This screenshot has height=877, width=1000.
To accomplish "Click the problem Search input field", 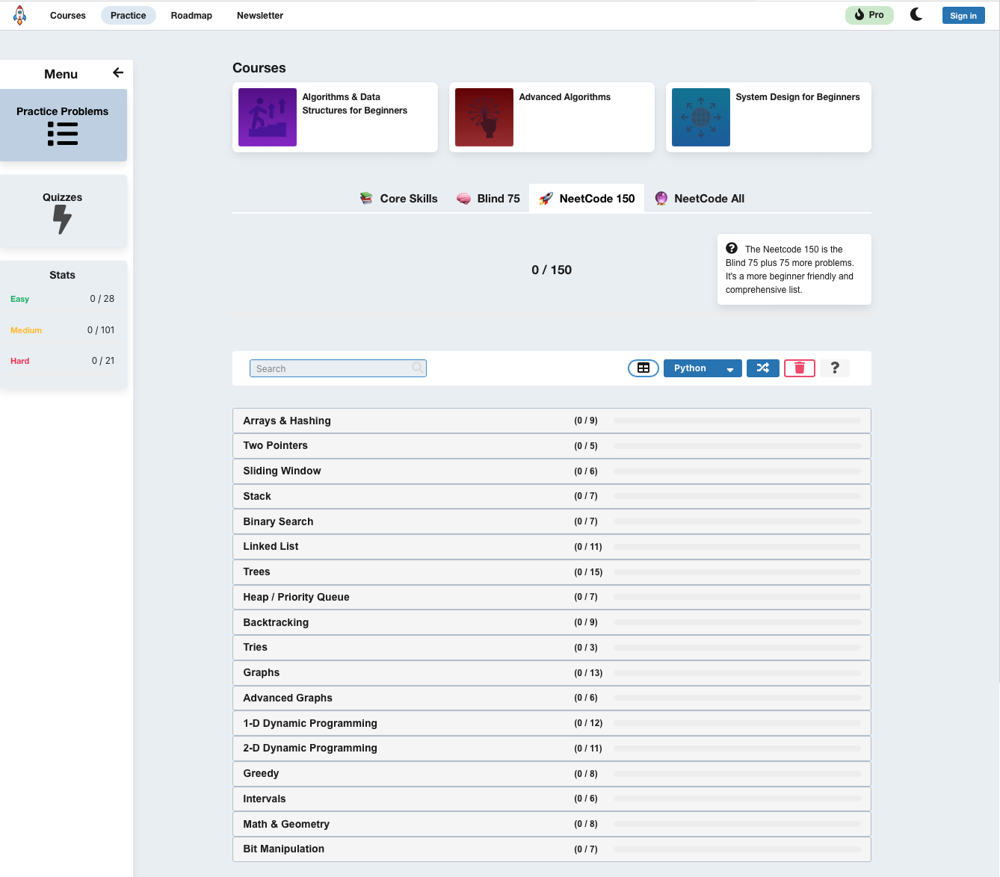I will coord(332,369).
